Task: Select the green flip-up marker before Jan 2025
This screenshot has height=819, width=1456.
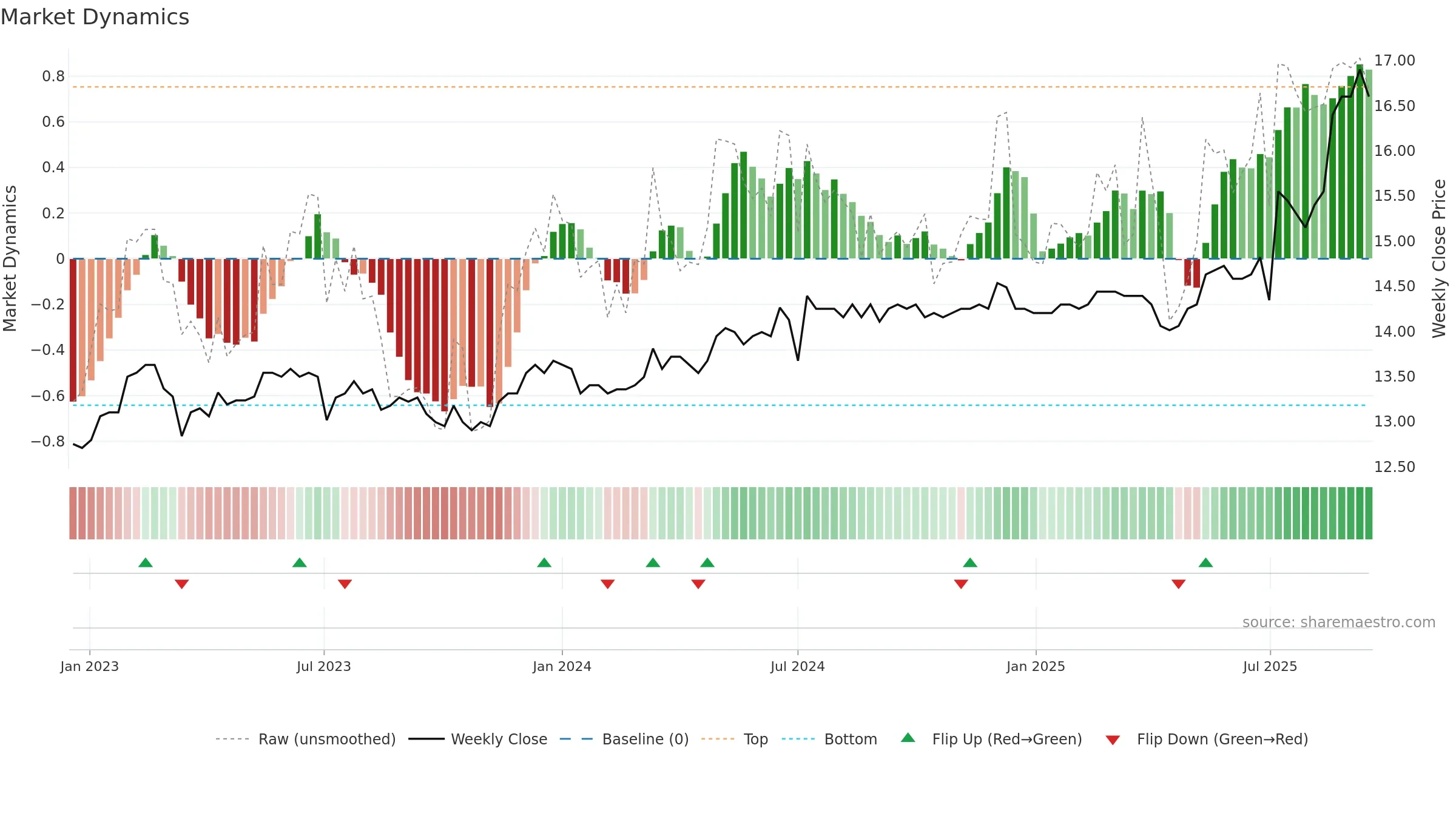Action: pyautogui.click(x=970, y=562)
